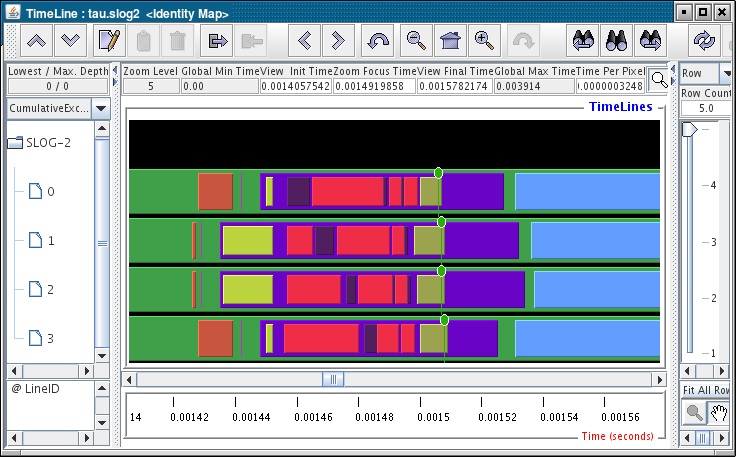736x457 pixels.
Task: Click timeline scrollbar left arrow
Action: tap(130, 379)
